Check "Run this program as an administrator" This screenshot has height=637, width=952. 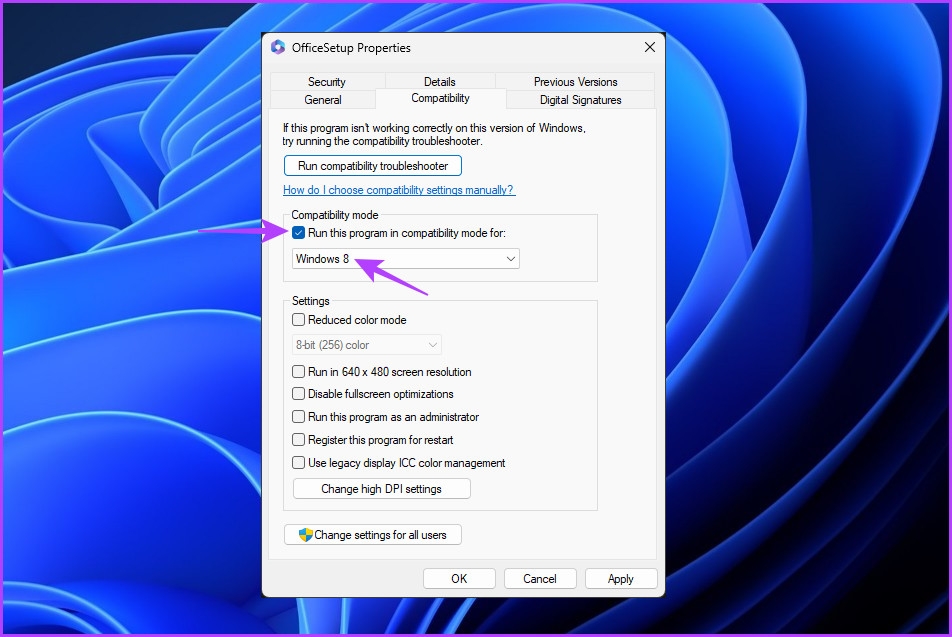298,417
